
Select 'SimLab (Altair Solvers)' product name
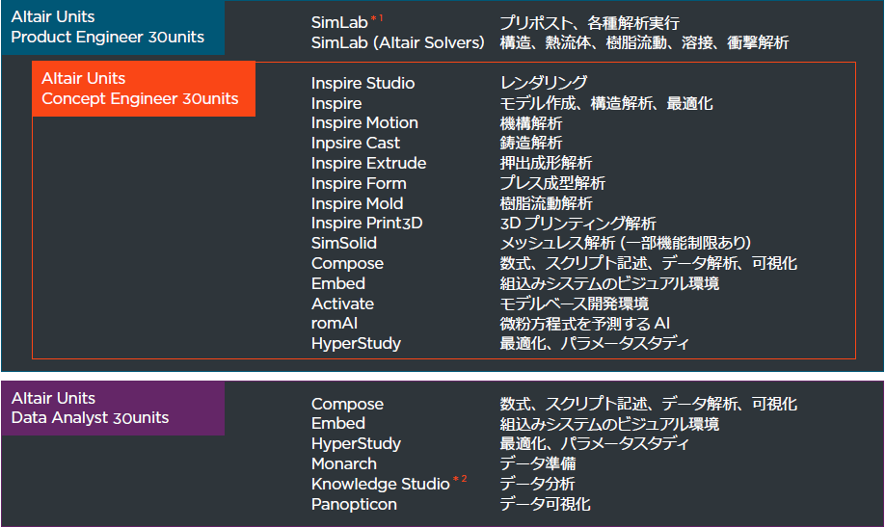point(397,42)
